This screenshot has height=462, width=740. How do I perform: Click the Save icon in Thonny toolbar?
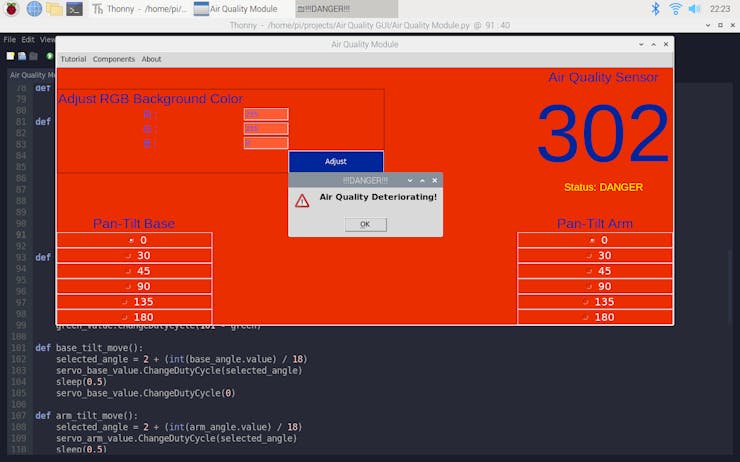(34, 56)
